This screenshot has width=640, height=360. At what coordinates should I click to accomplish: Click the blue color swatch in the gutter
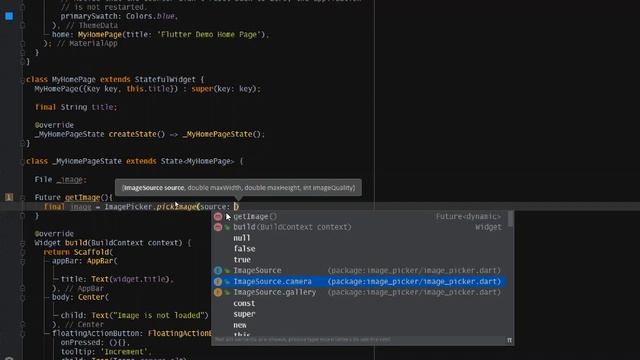9,16
